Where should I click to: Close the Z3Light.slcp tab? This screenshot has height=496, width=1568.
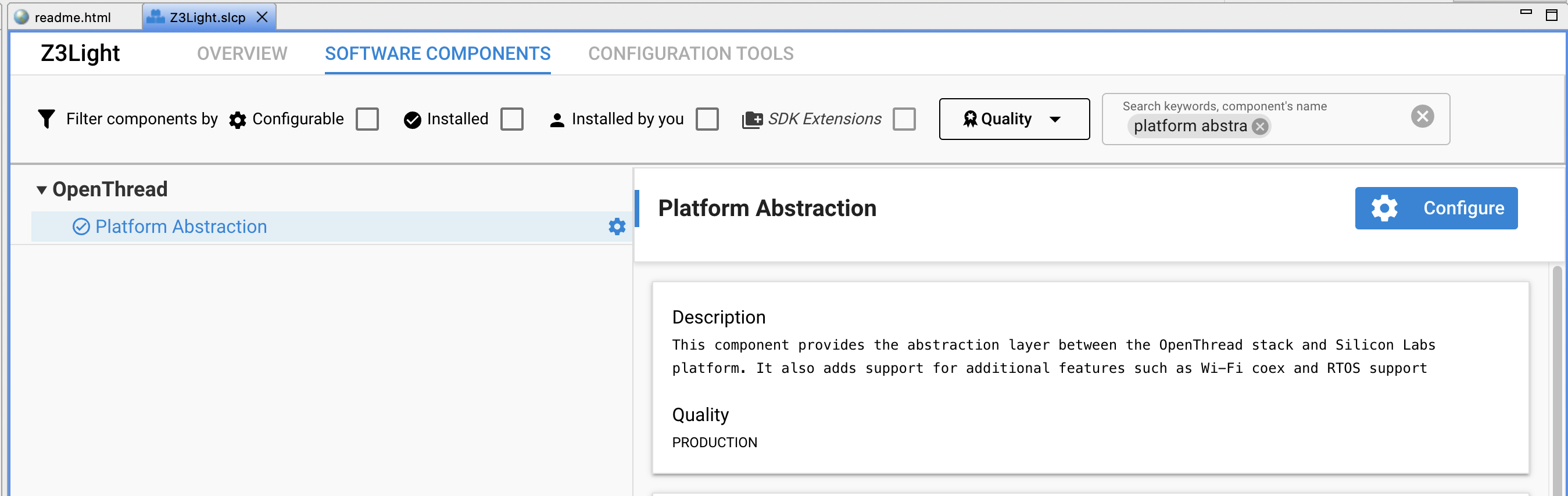262,17
